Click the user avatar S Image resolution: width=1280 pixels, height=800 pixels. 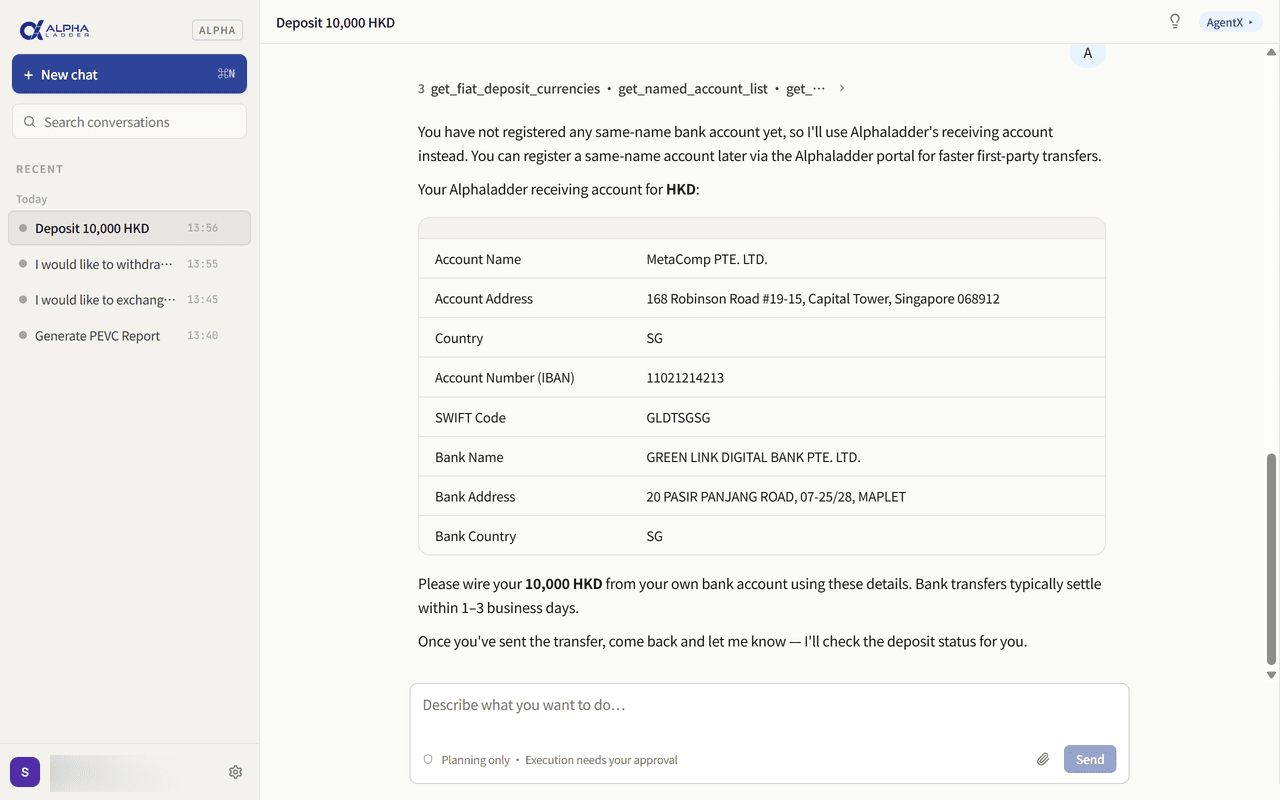25,772
